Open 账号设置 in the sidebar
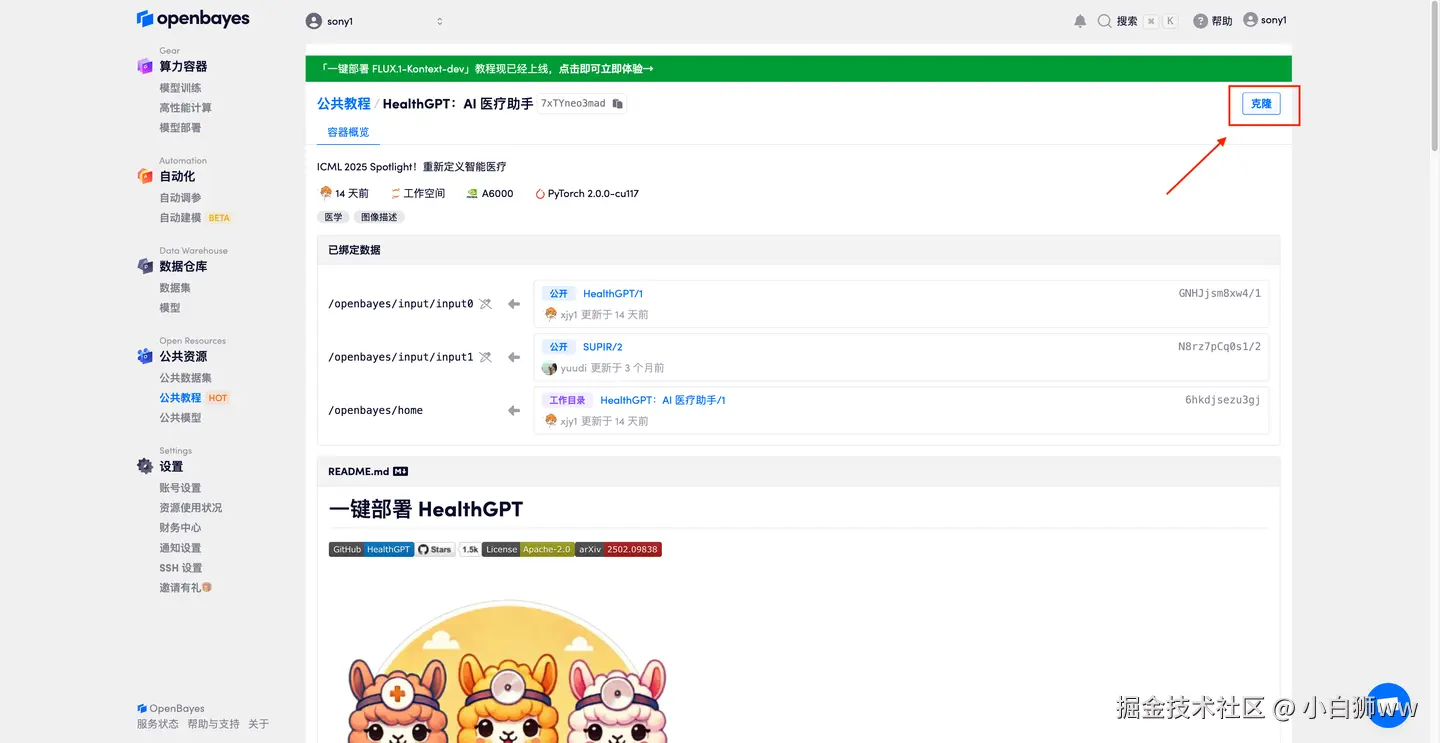Image resolution: width=1440 pixels, height=743 pixels. (x=180, y=488)
